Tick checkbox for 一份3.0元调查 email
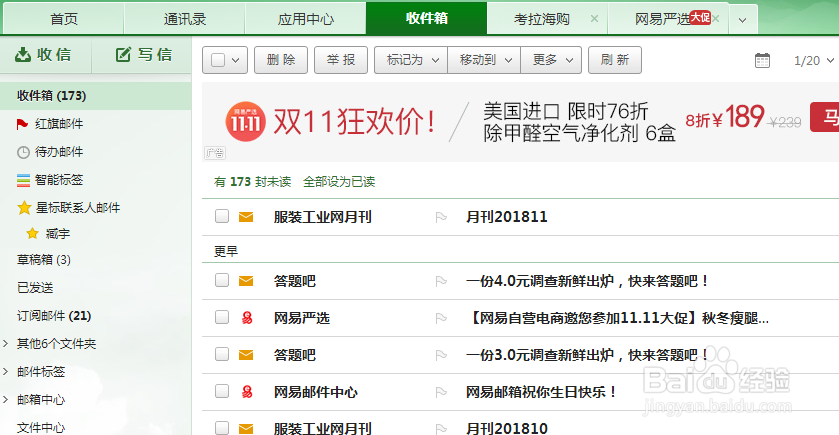The width and height of the screenshot is (839, 435). tap(222, 354)
